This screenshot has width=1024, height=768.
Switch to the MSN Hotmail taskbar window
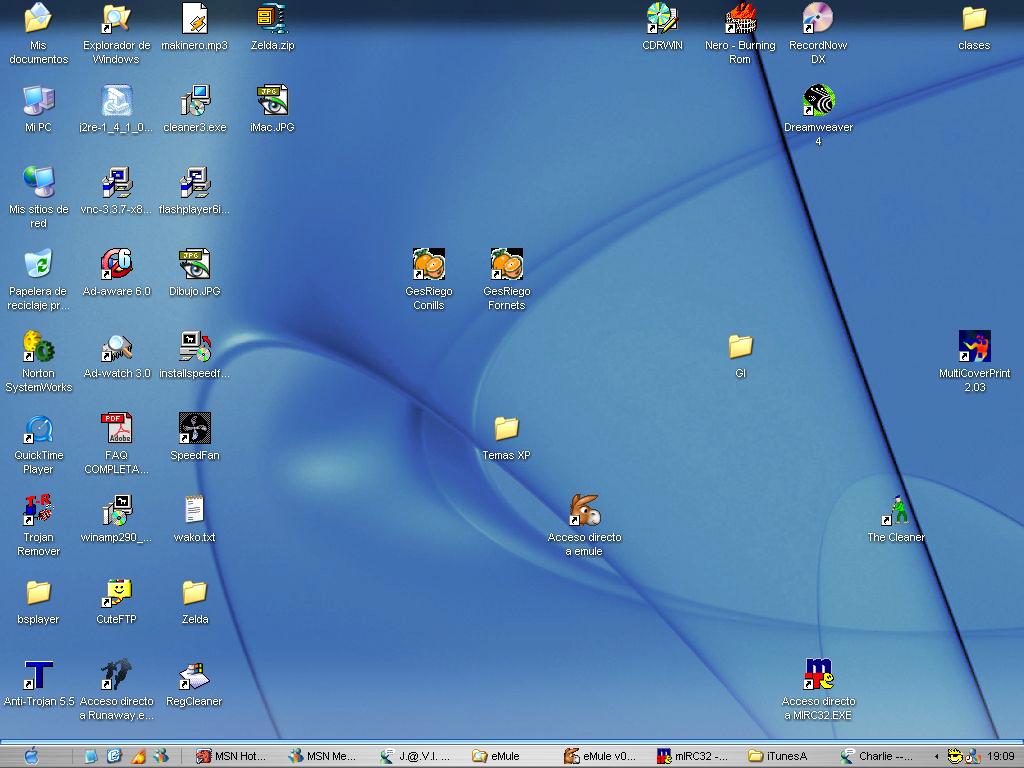(233, 756)
